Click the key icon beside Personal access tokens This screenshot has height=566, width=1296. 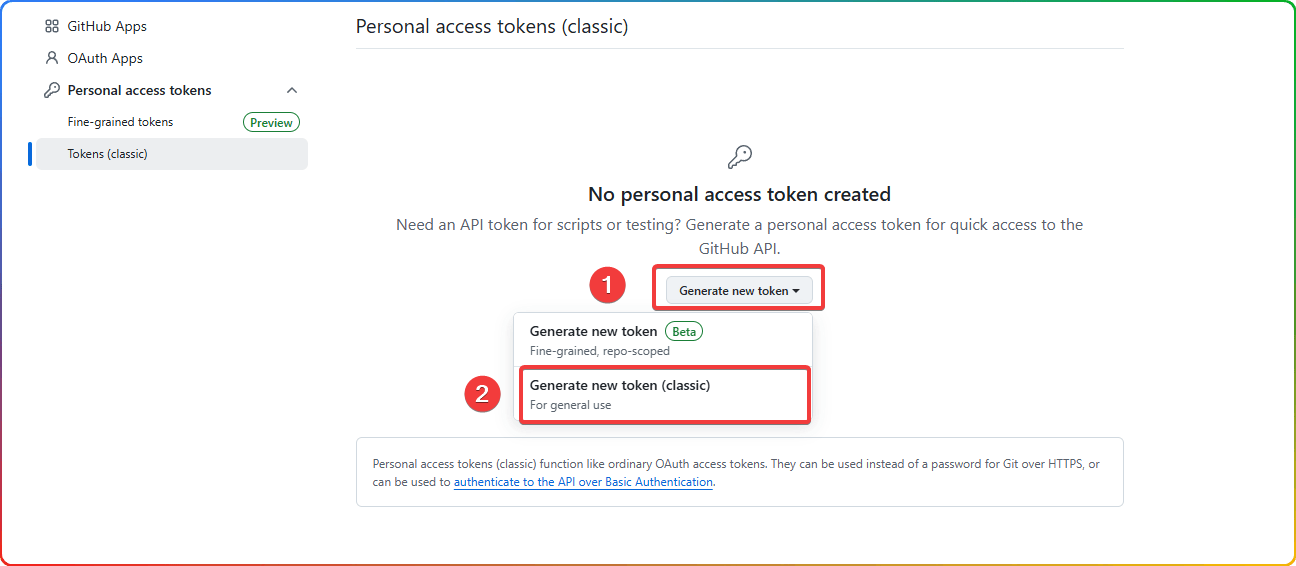(52, 91)
